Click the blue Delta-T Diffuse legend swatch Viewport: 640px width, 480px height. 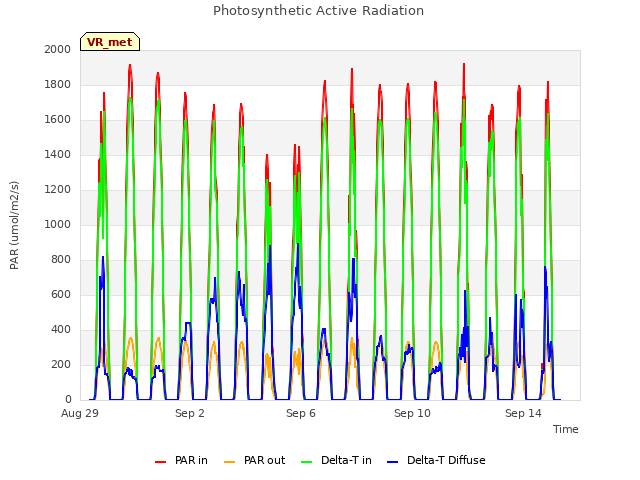pos(392,462)
